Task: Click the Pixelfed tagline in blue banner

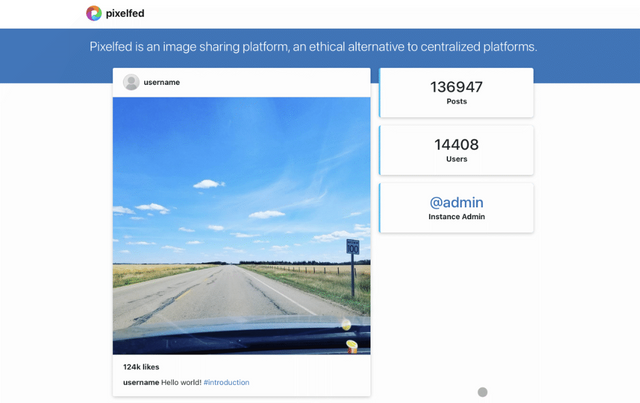Action: pos(313,47)
